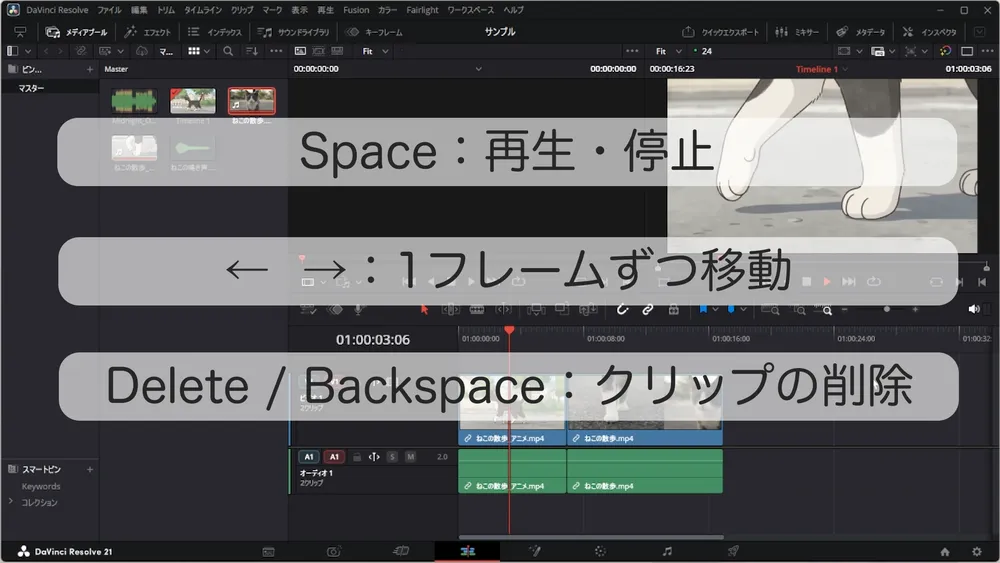Expand the proxy/cache mode dropdown in viewer
The width and height of the screenshot is (1000, 563).
pos(892,51)
